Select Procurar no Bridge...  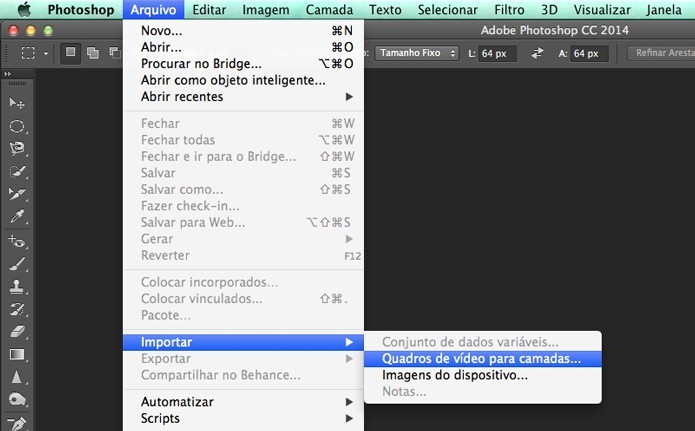click(243, 63)
